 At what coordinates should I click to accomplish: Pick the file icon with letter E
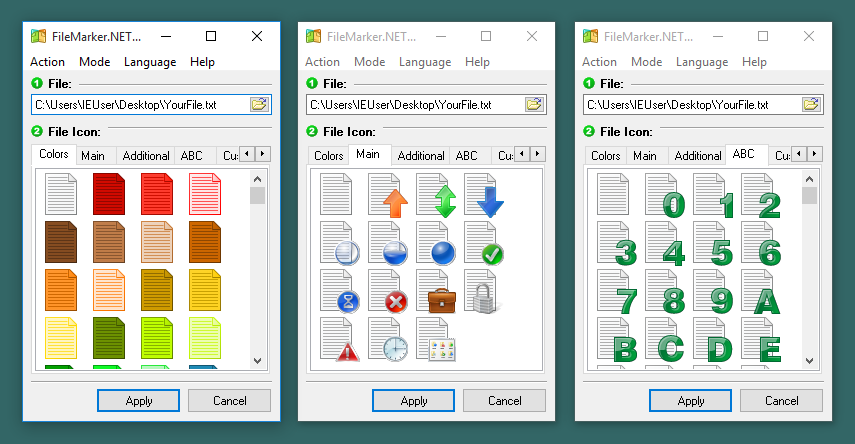coord(761,340)
